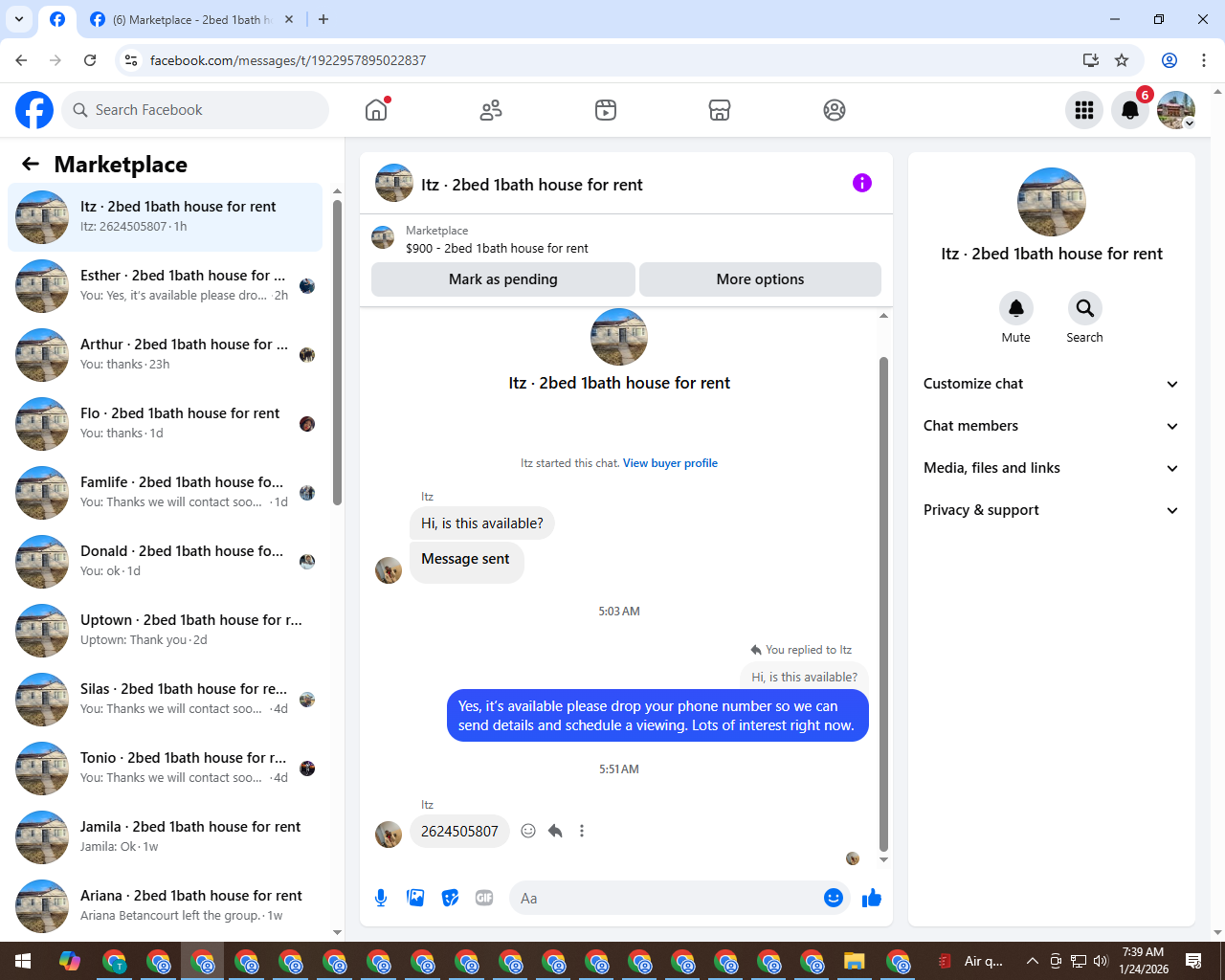Click the Chrome address bar URL
This screenshot has height=980, width=1225.
(x=288, y=60)
